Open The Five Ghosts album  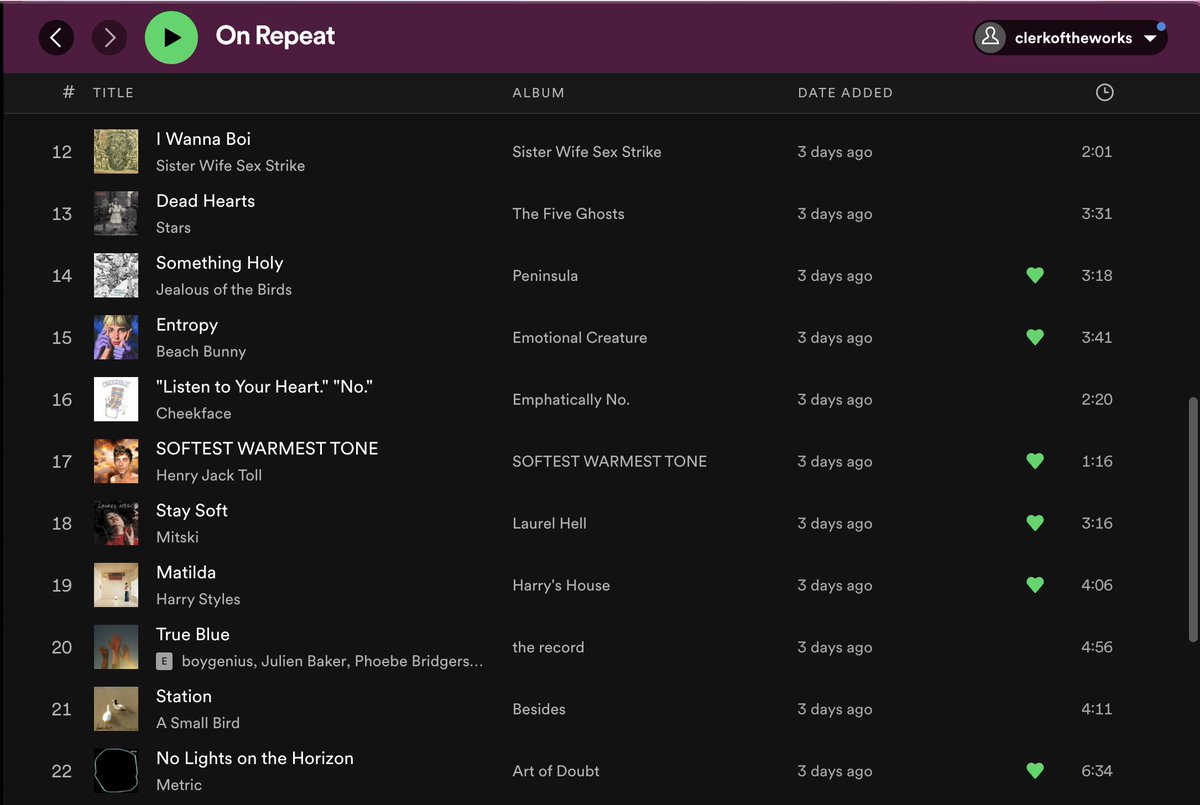click(568, 214)
